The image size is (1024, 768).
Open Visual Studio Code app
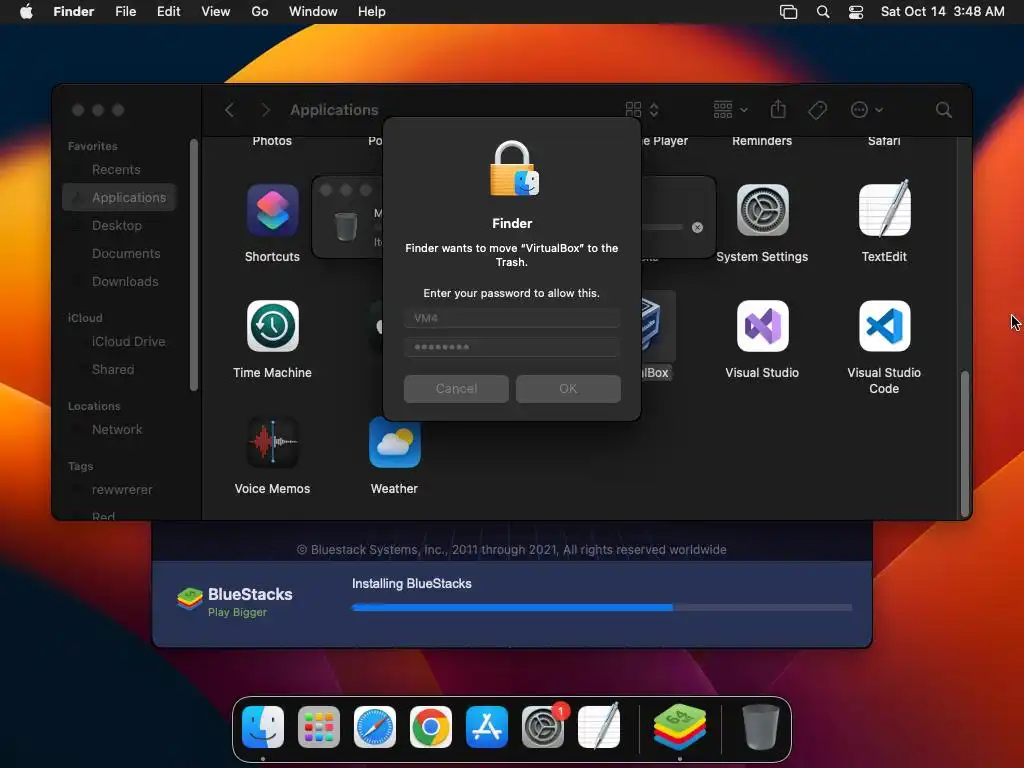tap(884, 326)
